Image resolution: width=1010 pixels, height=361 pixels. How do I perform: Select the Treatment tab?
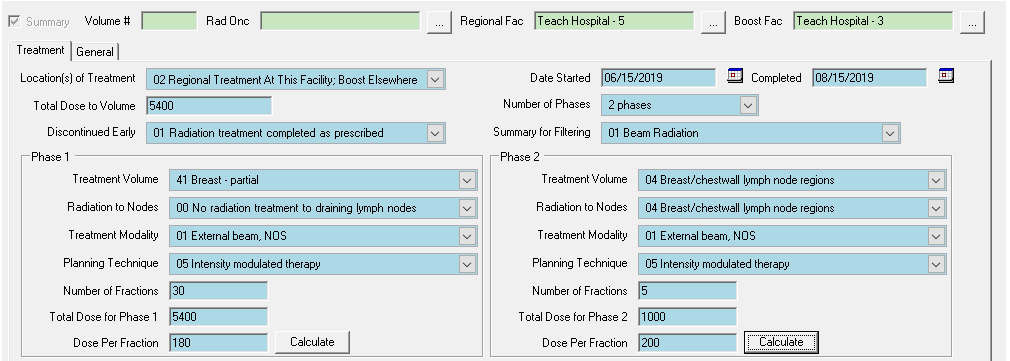click(x=41, y=50)
